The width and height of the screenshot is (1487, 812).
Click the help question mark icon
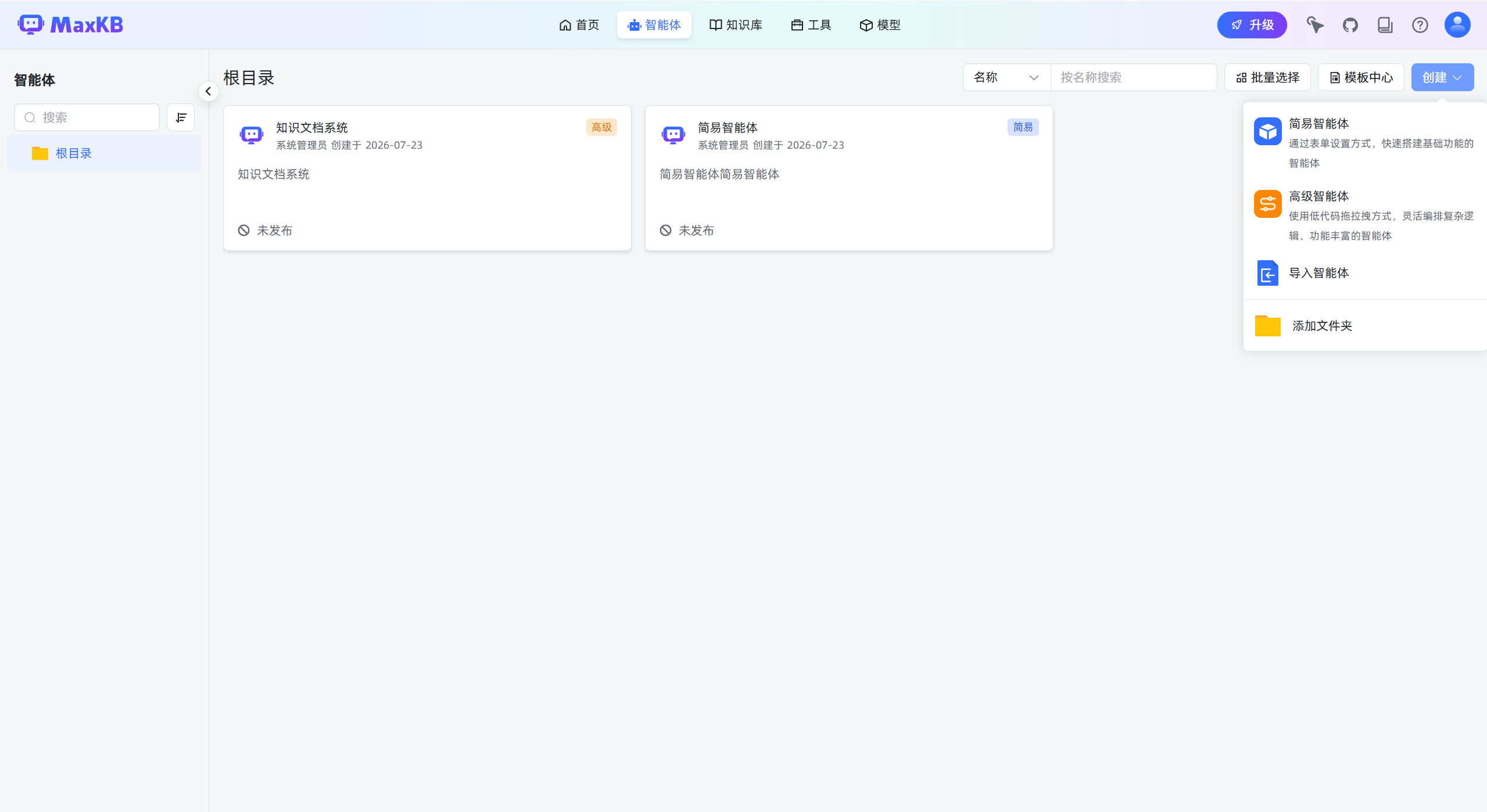pyautogui.click(x=1420, y=25)
